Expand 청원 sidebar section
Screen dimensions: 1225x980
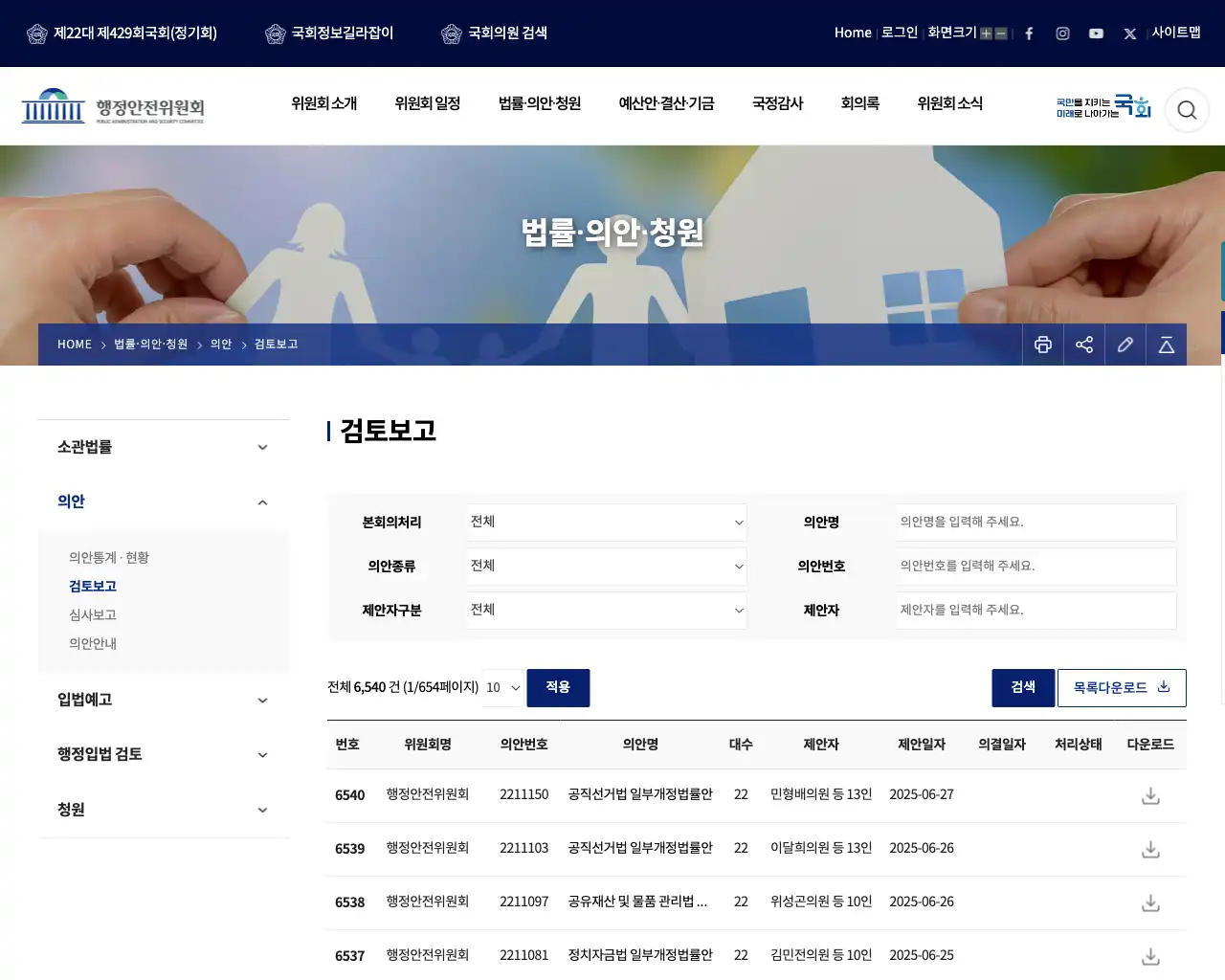164,810
